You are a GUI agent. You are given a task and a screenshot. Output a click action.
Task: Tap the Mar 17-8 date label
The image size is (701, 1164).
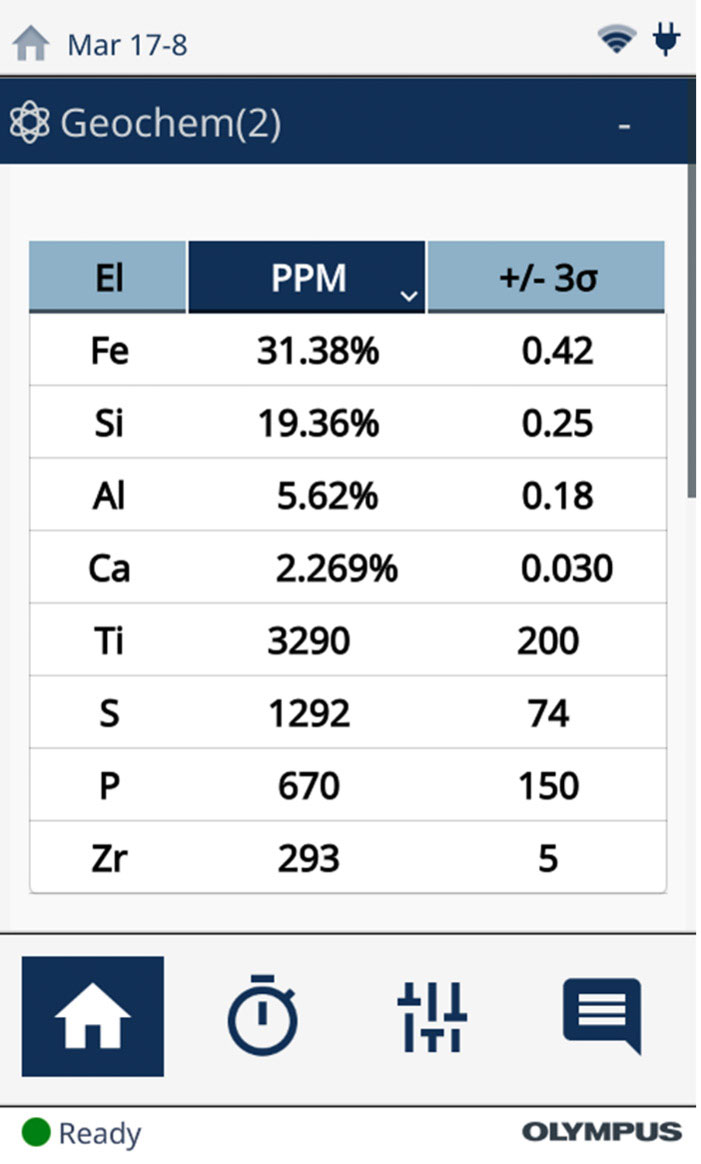pyautogui.click(x=127, y=45)
